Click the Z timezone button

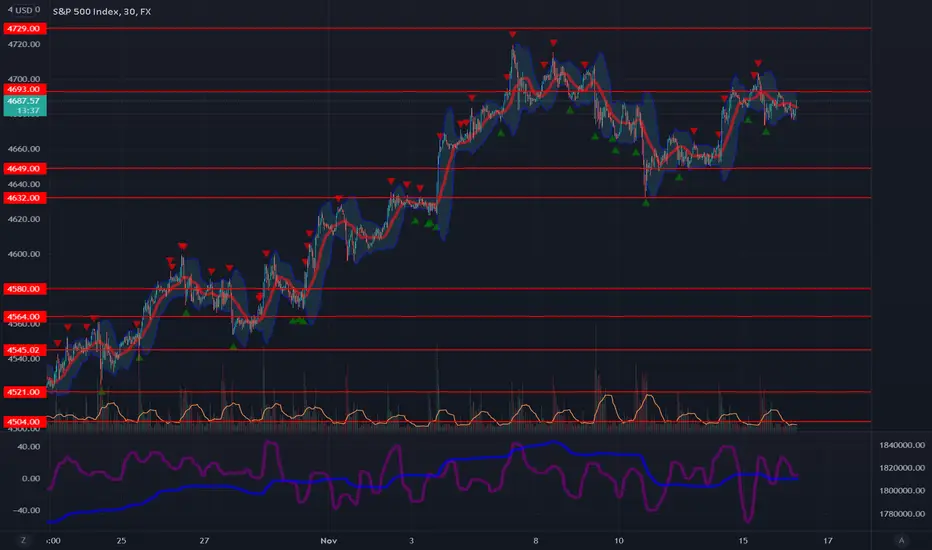pyautogui.click(x=23, y=540)
